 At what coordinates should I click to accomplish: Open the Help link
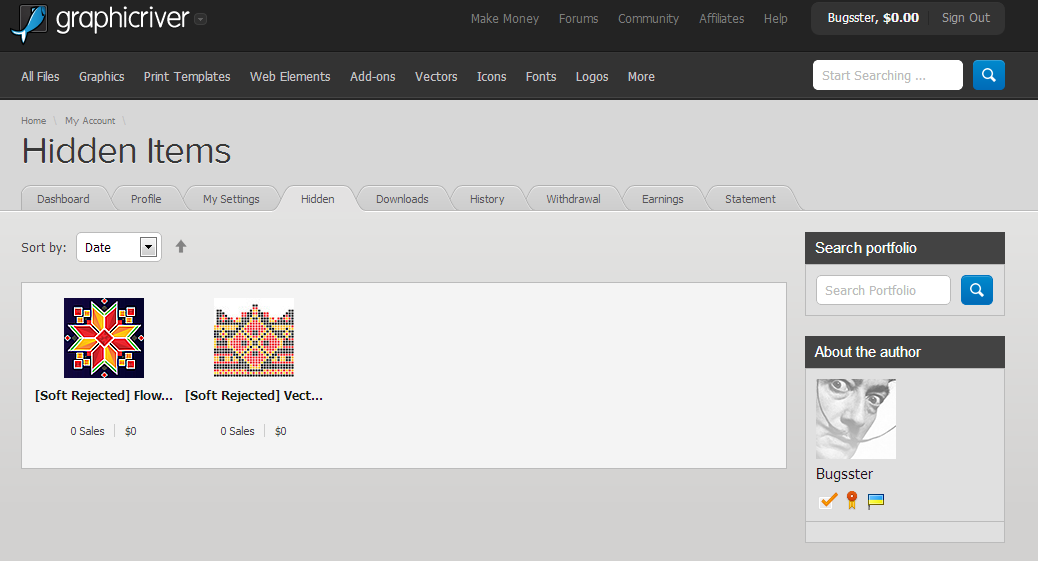pos(775,19)
